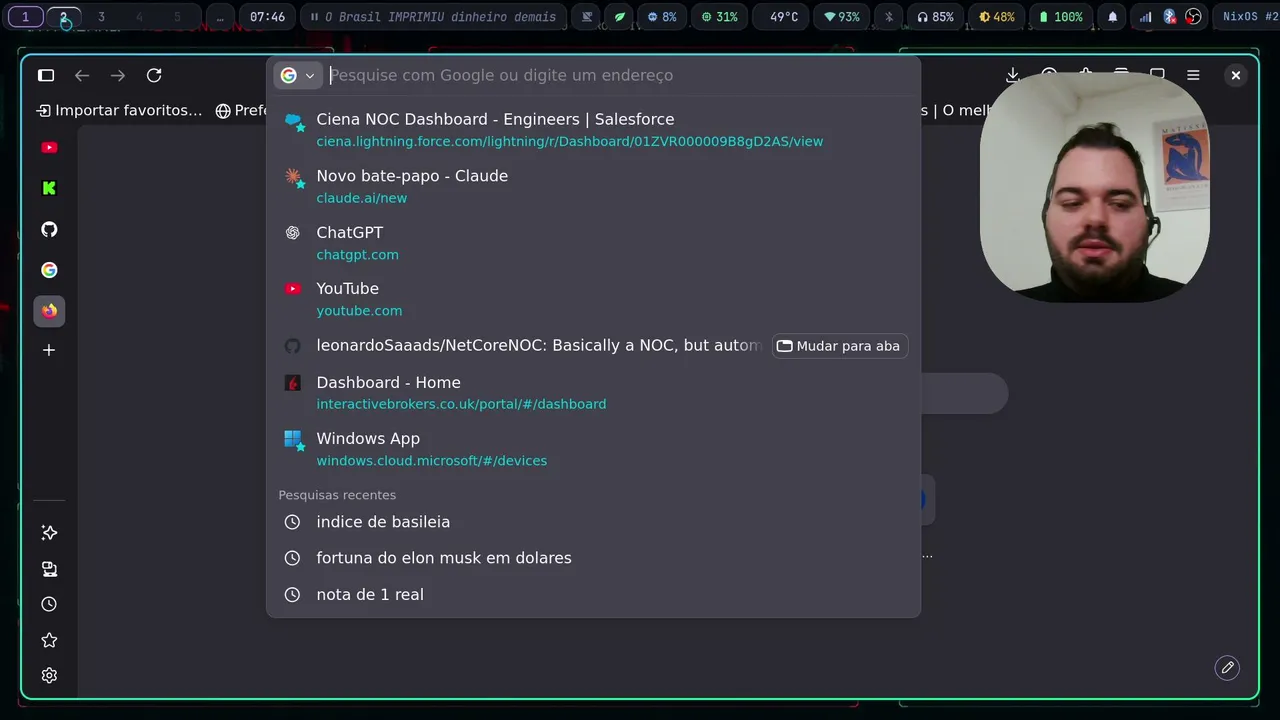
Task: Focus the address bar search field
Action: [x=620, y=75]
